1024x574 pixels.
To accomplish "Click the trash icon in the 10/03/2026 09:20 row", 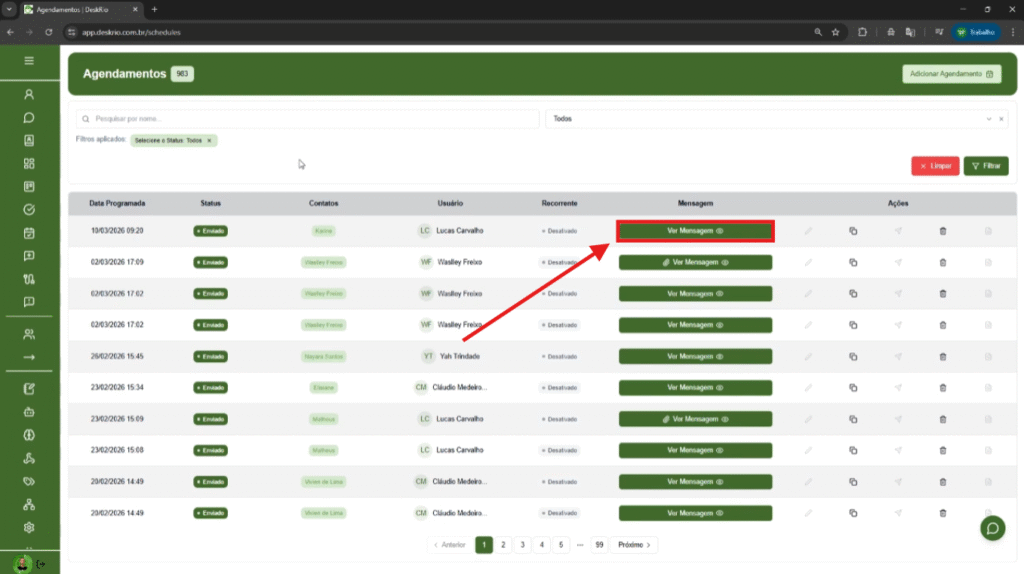I will pos(942,231).
